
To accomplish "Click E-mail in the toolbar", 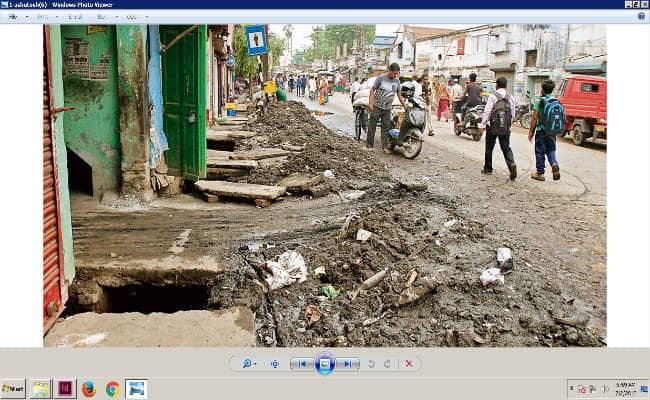I will [x=75, y=17].
